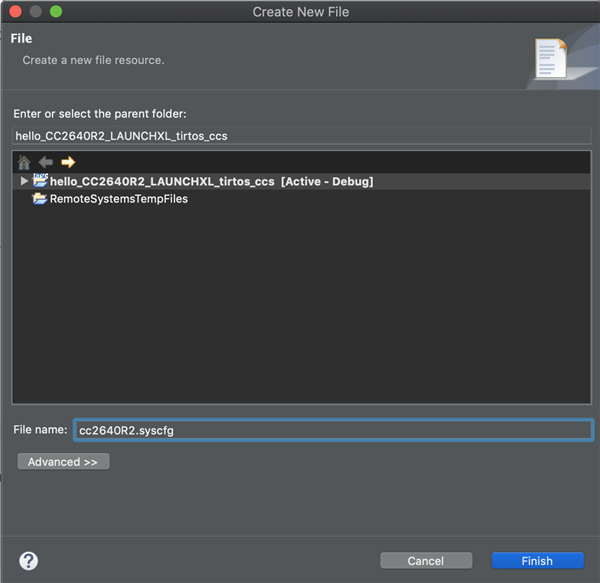Click the RemoteSystemsTempFiles folder icon
The width and height of the screenshot is (600, 583).
(39, 199)
